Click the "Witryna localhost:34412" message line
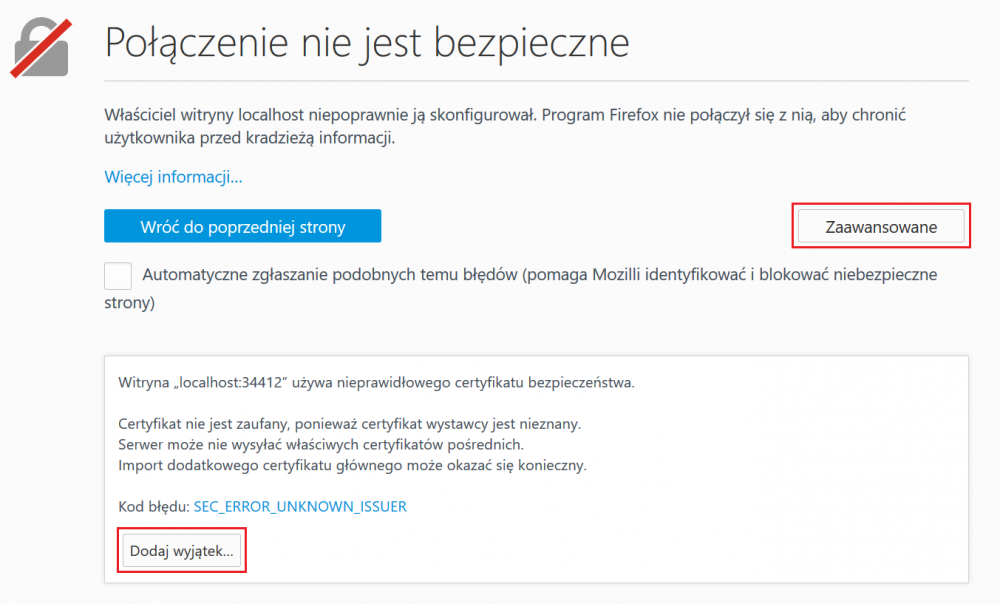1000x604 pixels. [376, 382]
